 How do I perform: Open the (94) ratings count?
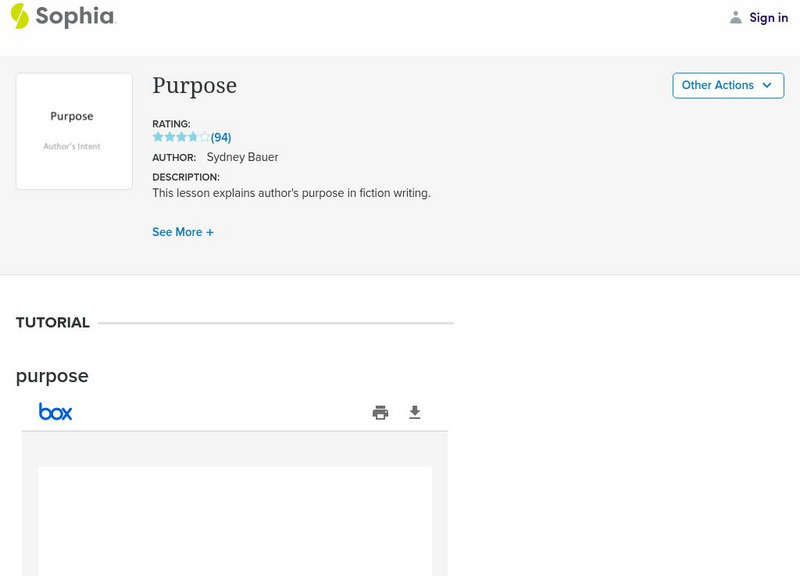[x=221, y=137]
